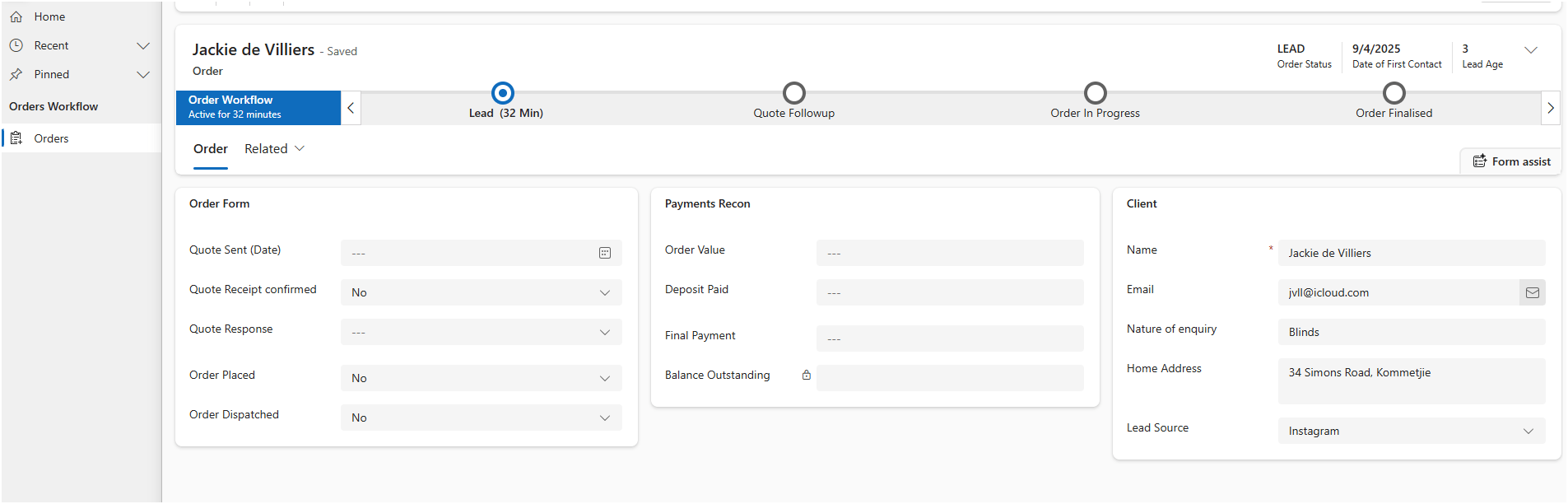Viewport: 1568px width, 504px height.
Task: Click in the Deposit Paid field
Action: [950, 292]
